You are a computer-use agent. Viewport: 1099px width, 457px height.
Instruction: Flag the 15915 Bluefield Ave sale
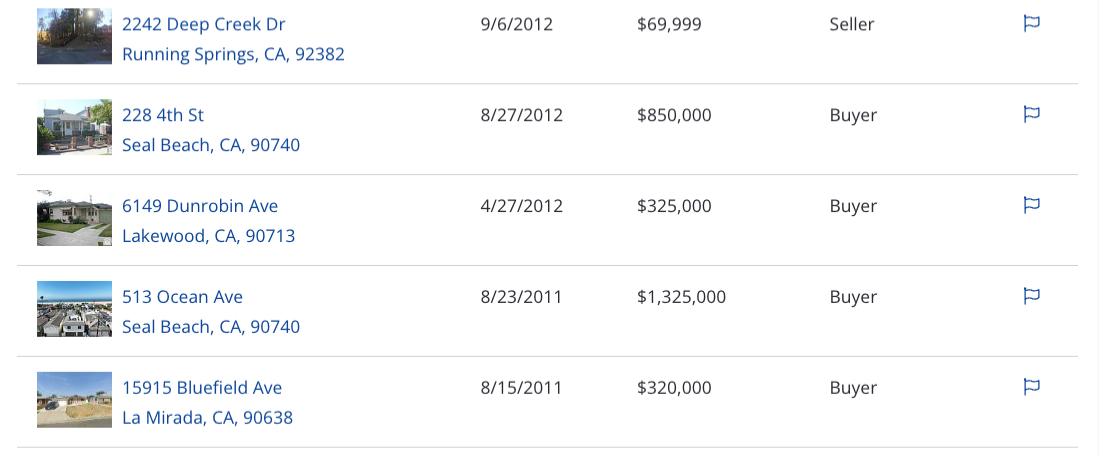1031,387
